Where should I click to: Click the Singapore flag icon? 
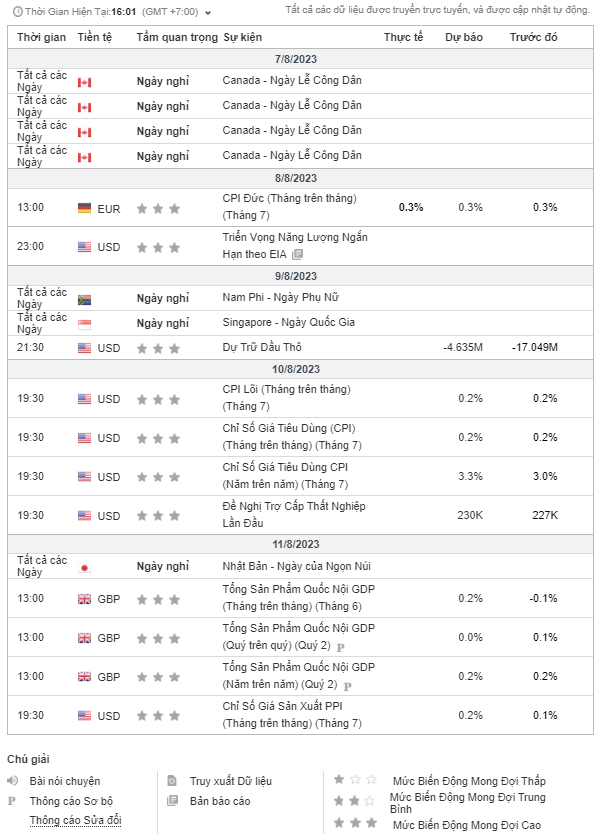click(84, 324)
